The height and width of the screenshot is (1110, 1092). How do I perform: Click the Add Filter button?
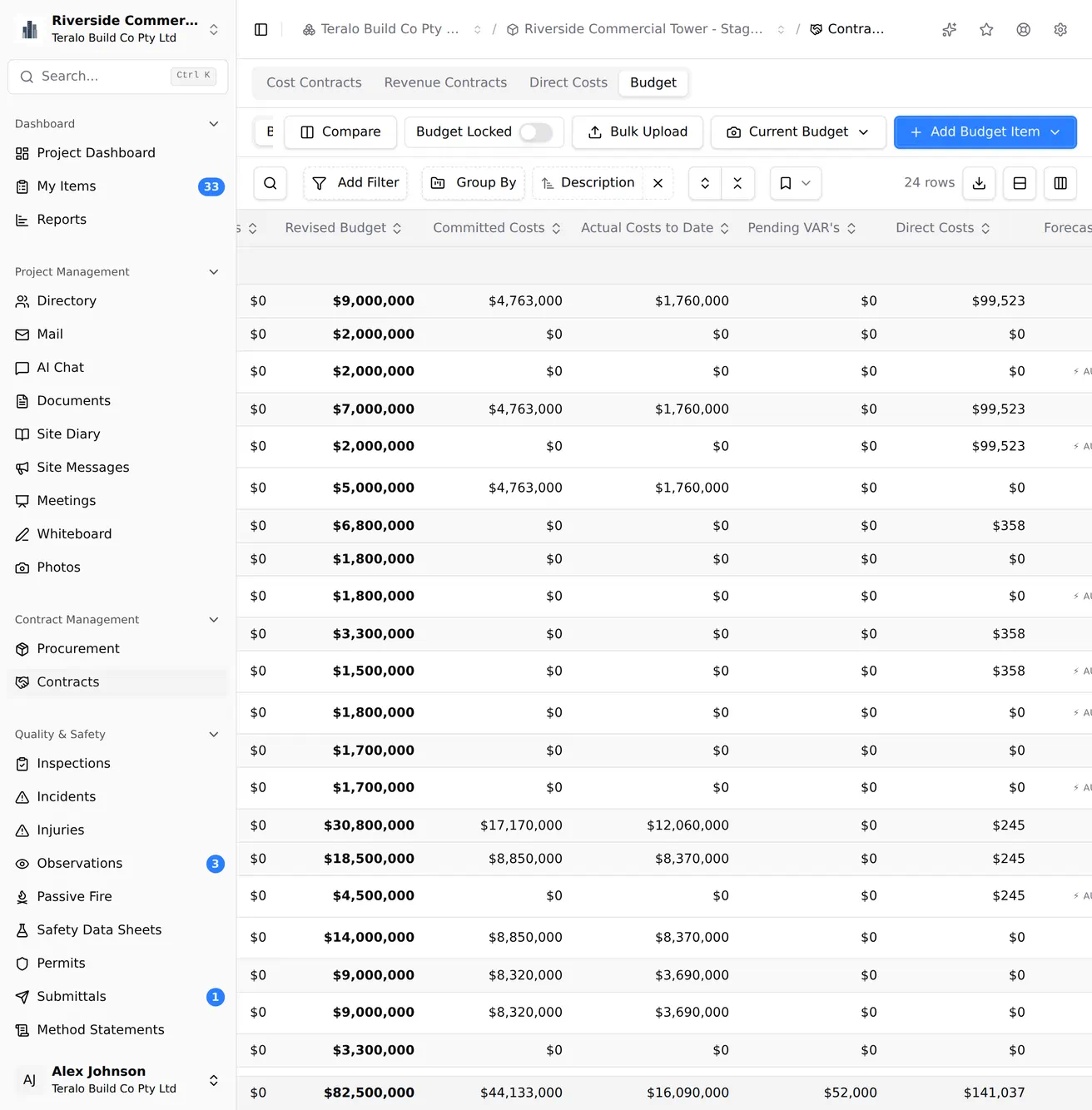(355, 183)
